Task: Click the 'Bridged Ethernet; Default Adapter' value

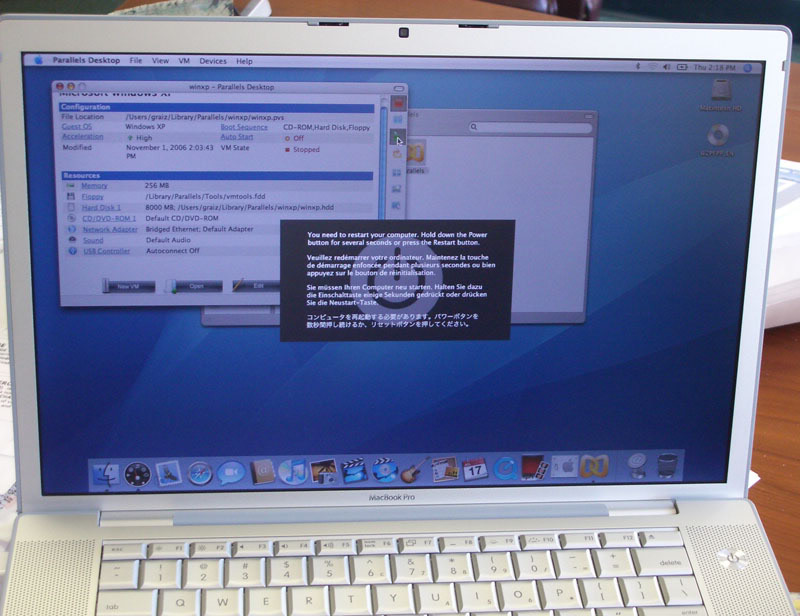Action: point(199,229)
